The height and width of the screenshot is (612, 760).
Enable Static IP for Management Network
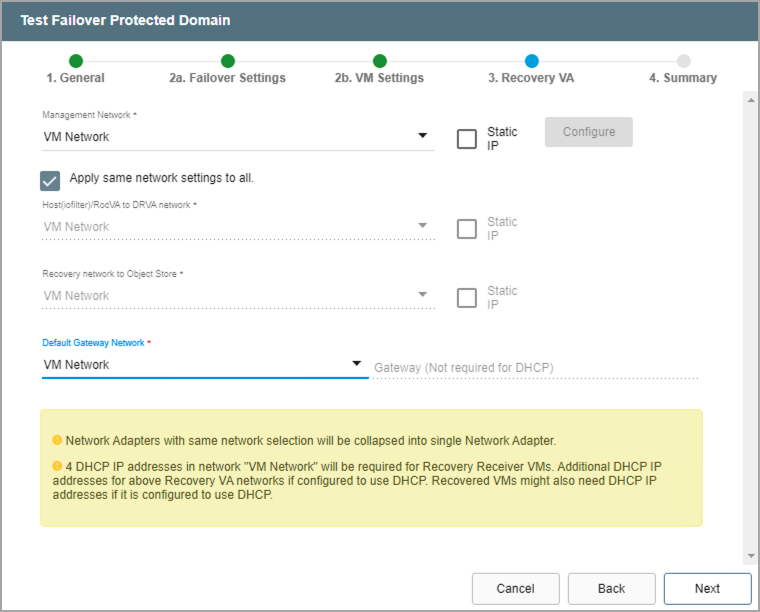coord(467,139)
